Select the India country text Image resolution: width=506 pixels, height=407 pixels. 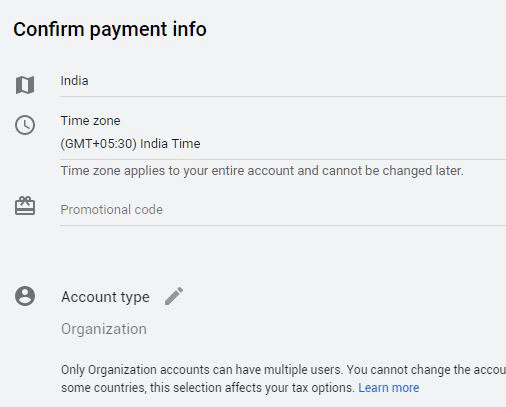pyautogui.click(x=74, y=81)
